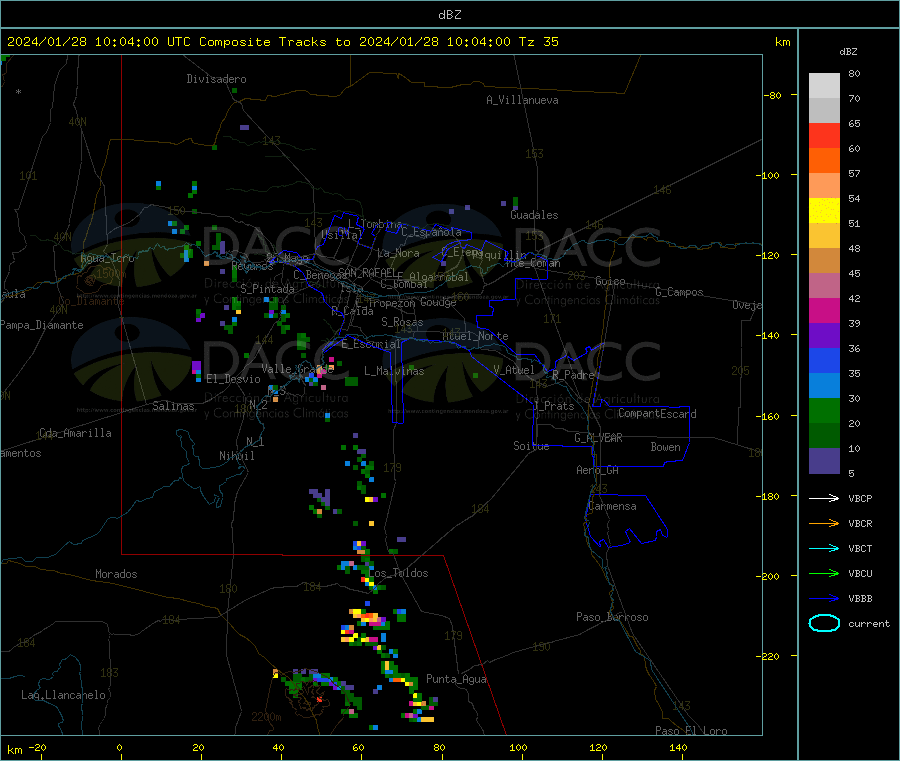Click the Nihuil place label
Screen dimensions: 900x761
click(236, 456)
